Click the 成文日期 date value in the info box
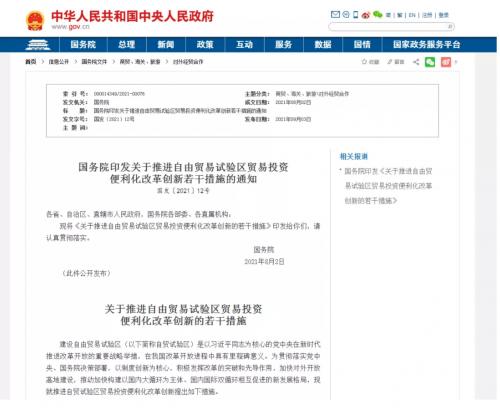The image size is (500, 408). click(x=293, y=102)
